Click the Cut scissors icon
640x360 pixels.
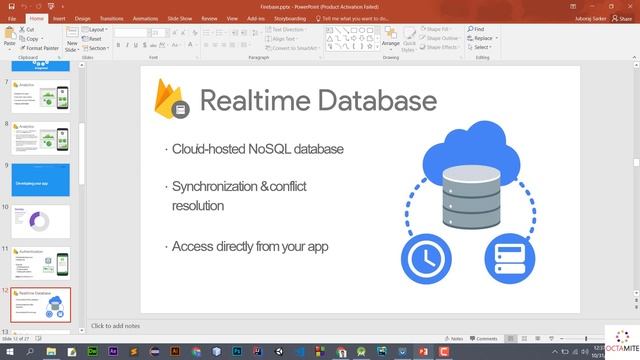pyautogui.click(x=22, y=29)
